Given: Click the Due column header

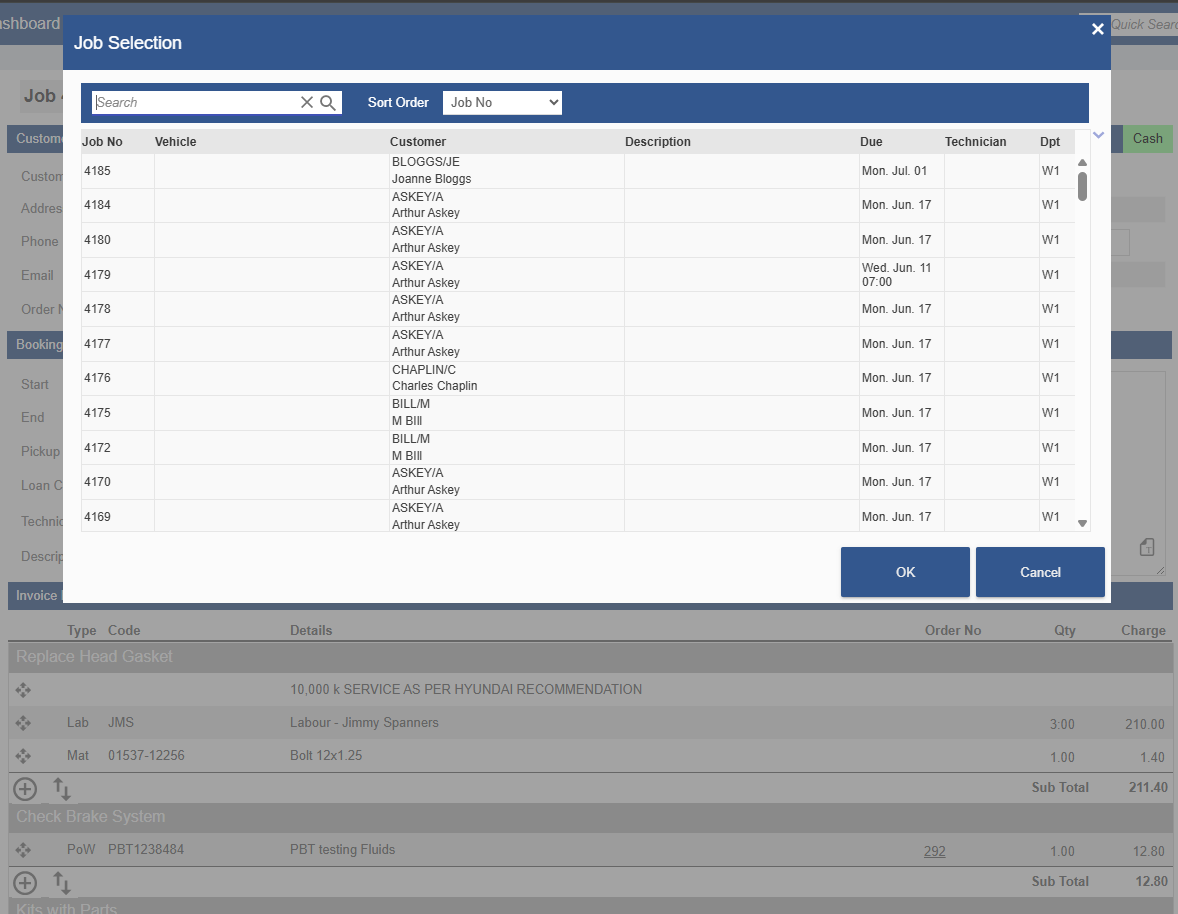Looking at the screenshot, I should click(x=871, y=142).
